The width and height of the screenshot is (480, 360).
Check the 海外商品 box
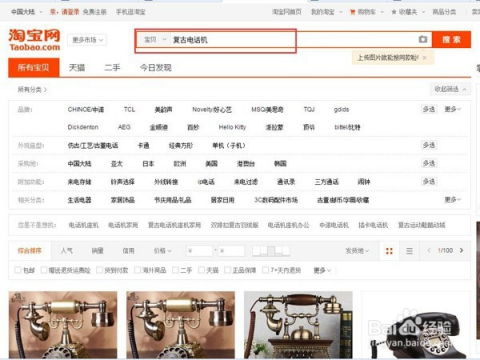[x=137, y=270]
